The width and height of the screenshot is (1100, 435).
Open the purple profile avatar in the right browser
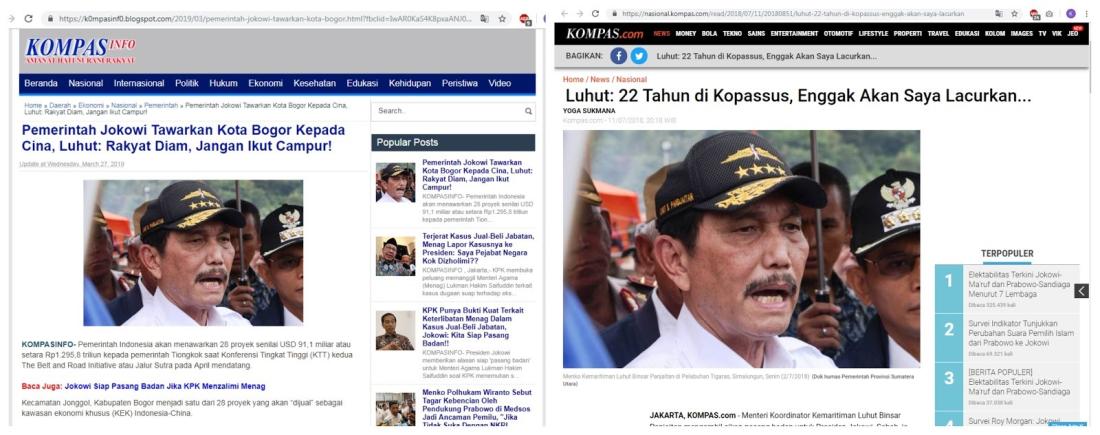click(x=1071, y=13)
